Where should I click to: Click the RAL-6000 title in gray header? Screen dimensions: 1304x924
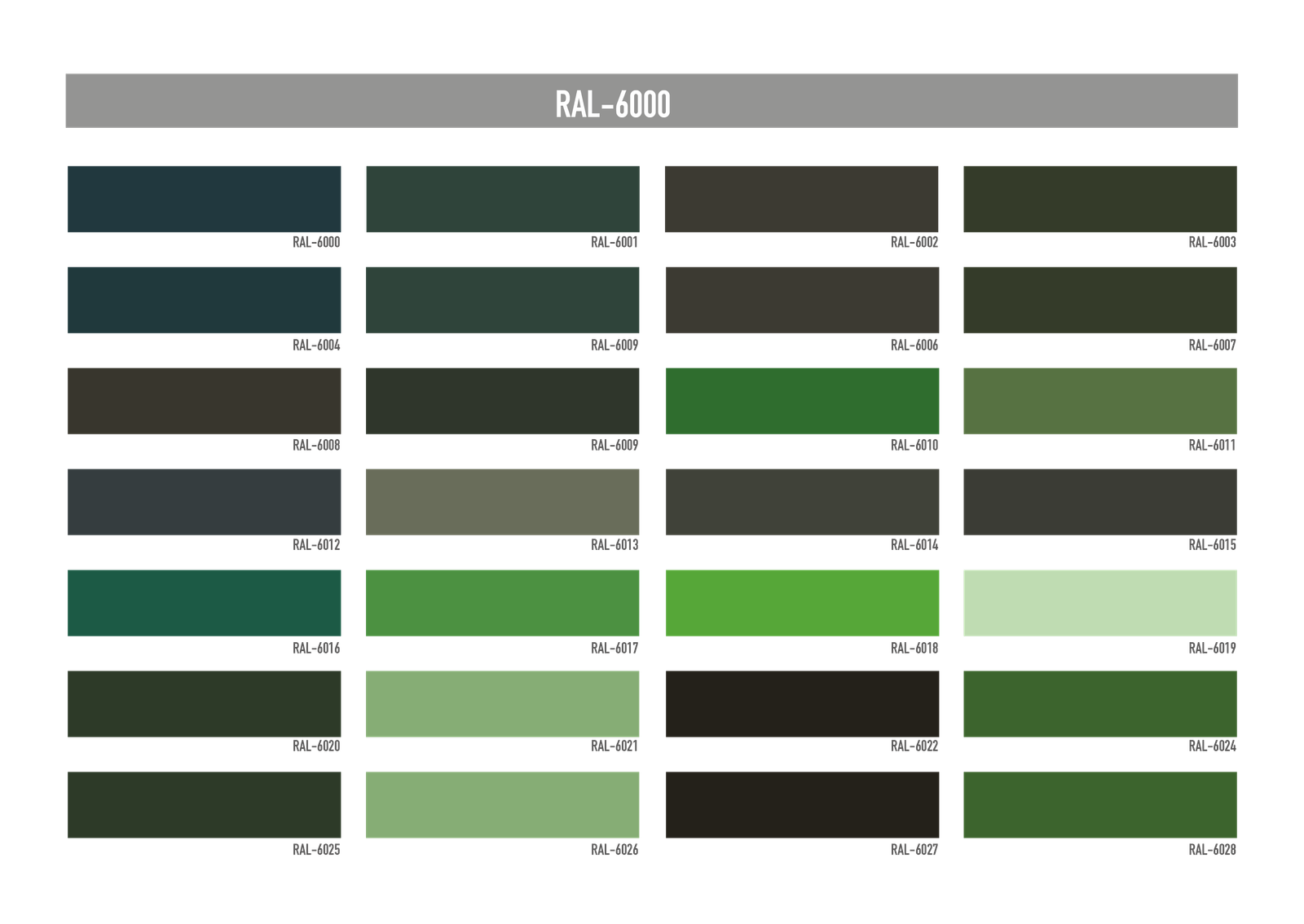point(613,104)
